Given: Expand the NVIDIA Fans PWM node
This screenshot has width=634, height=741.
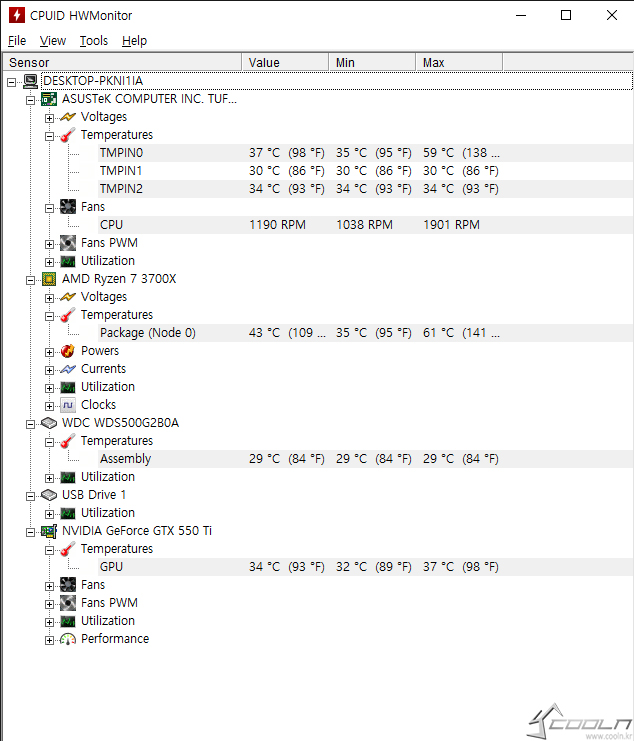Looking at the screenshot, I should pos(49,604).
